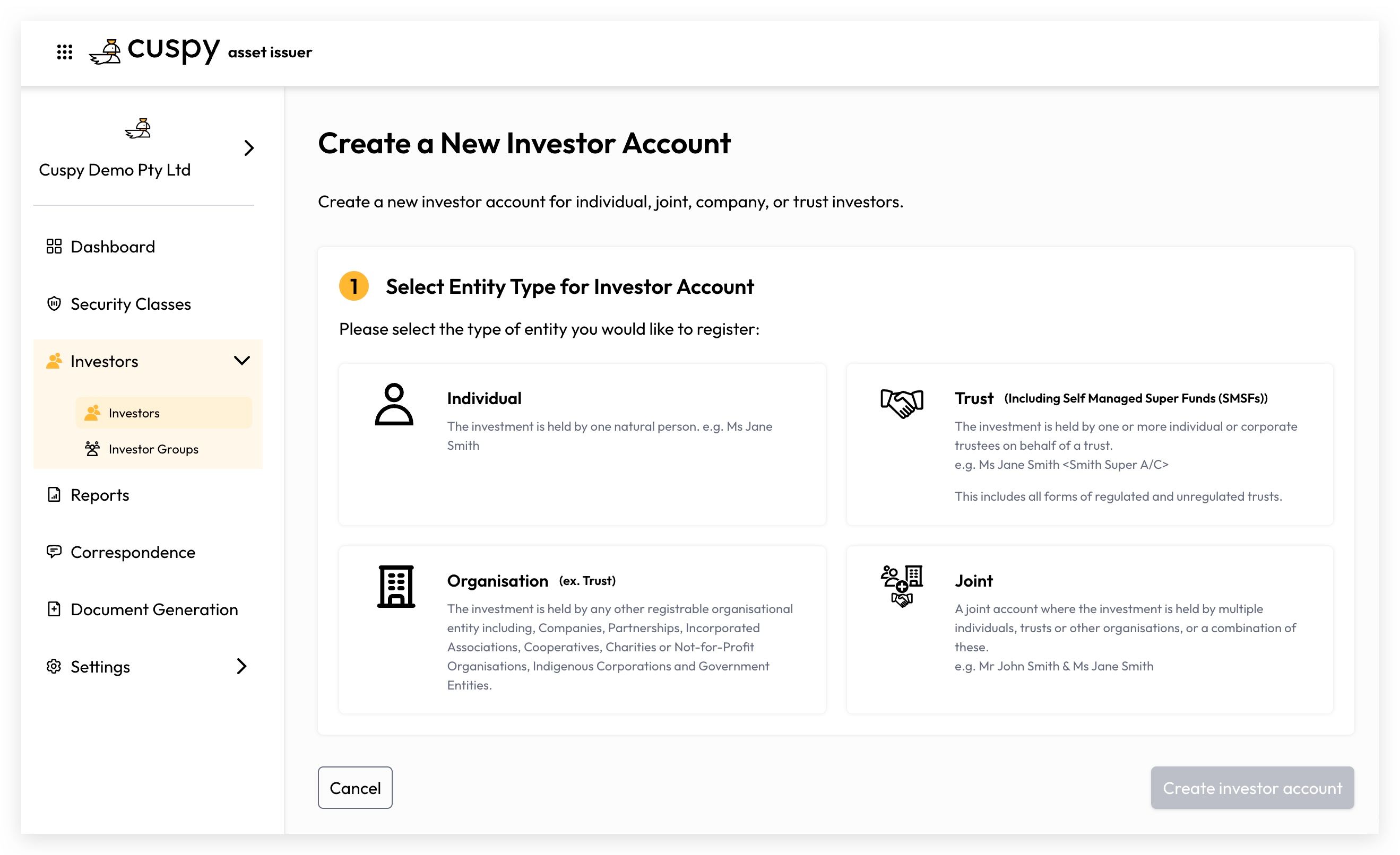This screenshot has height=855, width=1400.
Task: Click the Investor Groups people icon
Action: click(92, 449)
